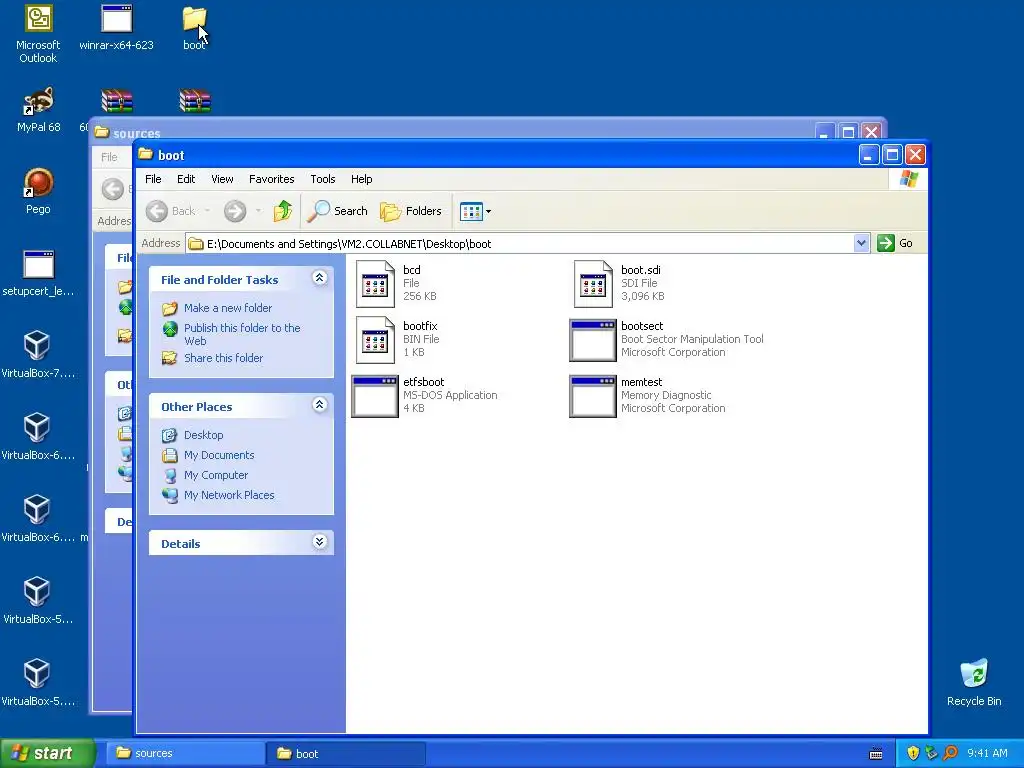Select the etfsboot MS-DOS application icon
The width and height of the screenshot is (1024, 768).
coord(374,396)
